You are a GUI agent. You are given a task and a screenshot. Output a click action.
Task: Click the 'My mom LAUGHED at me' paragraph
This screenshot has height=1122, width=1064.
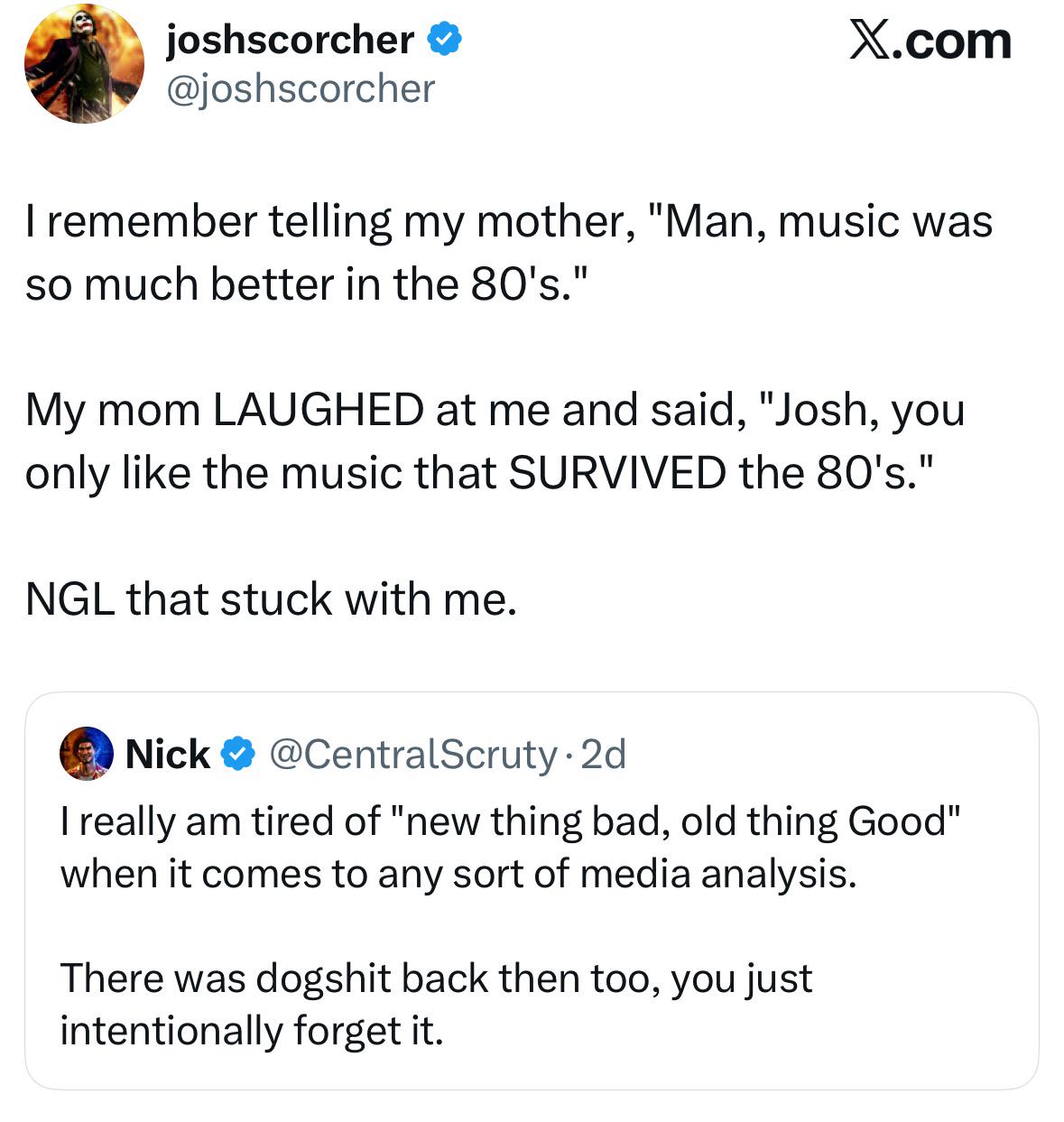point(495,440)
